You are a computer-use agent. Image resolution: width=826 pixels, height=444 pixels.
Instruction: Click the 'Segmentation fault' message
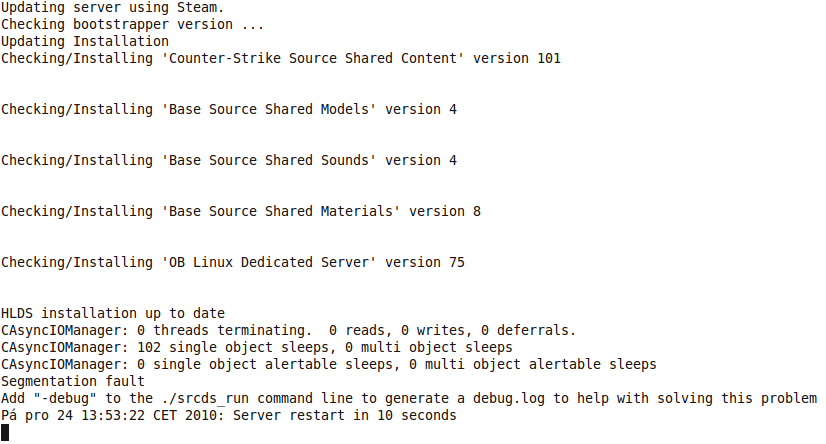[73, 381]
